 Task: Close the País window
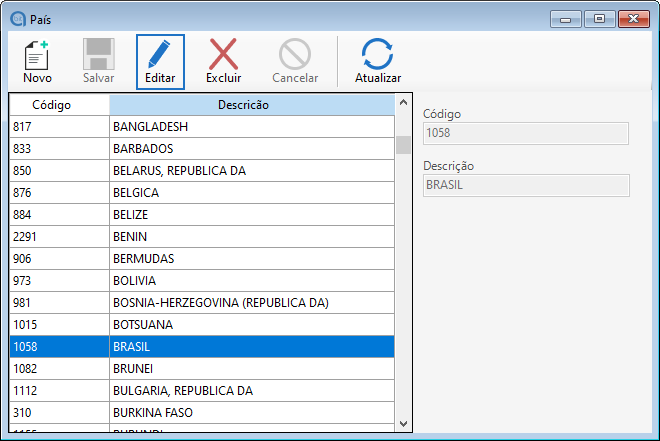click(633, 19)
